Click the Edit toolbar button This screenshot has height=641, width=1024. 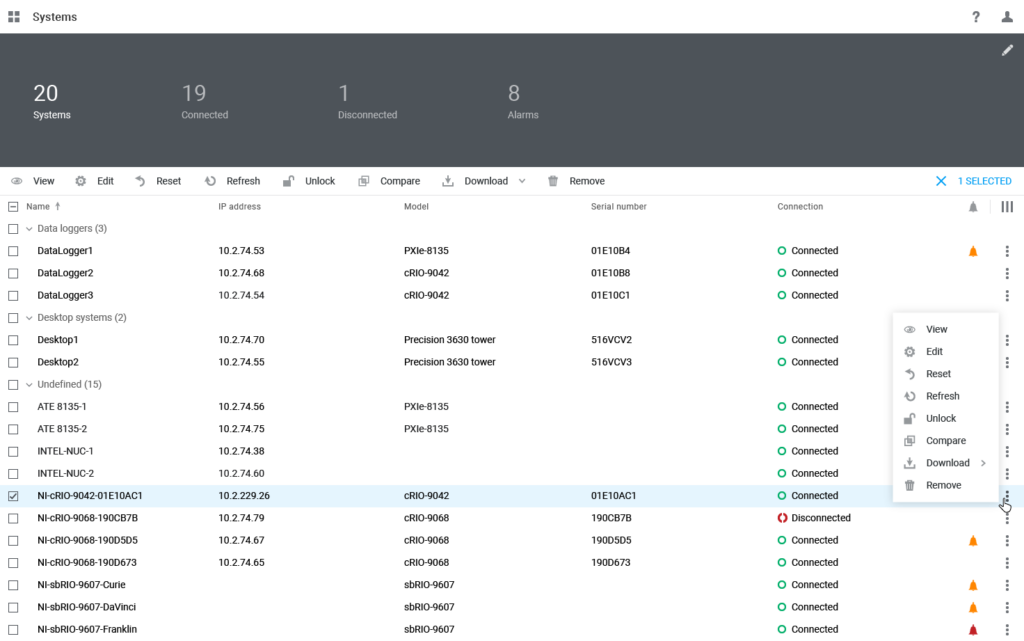click(94, 181)
